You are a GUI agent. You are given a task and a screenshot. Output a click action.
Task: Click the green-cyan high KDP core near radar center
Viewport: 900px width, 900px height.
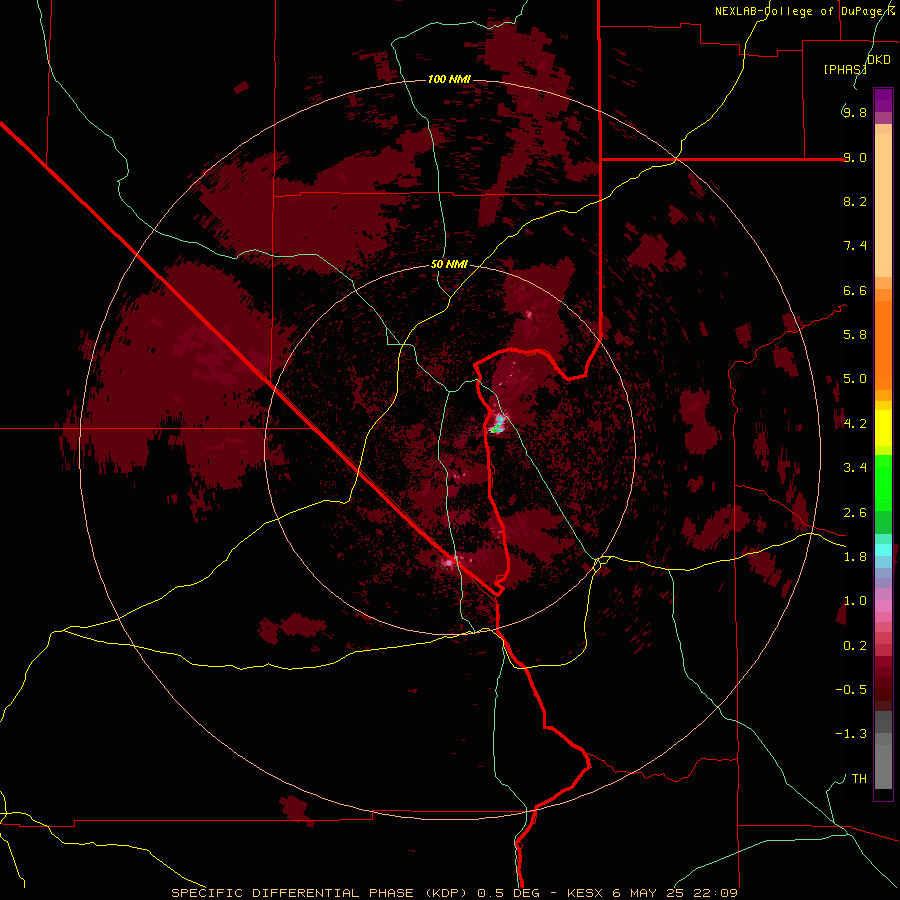tap(497, 425)
